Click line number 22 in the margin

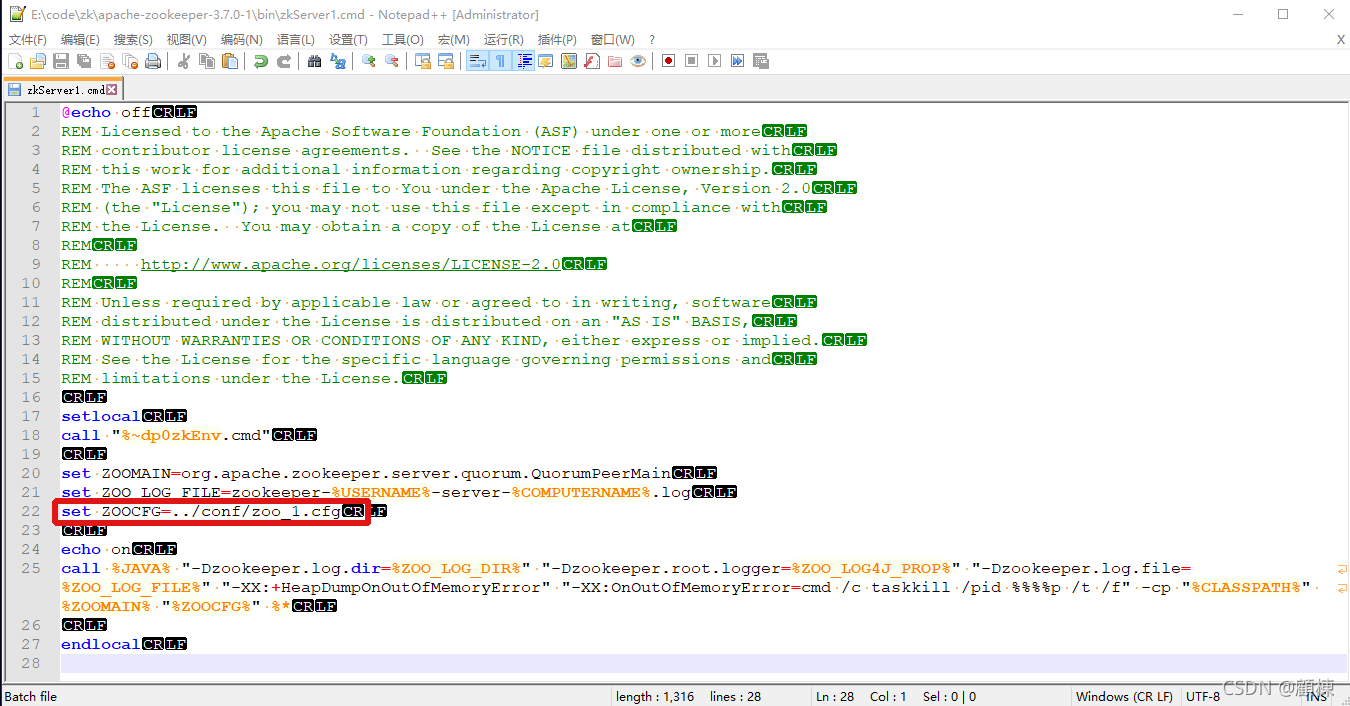coord(30,511)
